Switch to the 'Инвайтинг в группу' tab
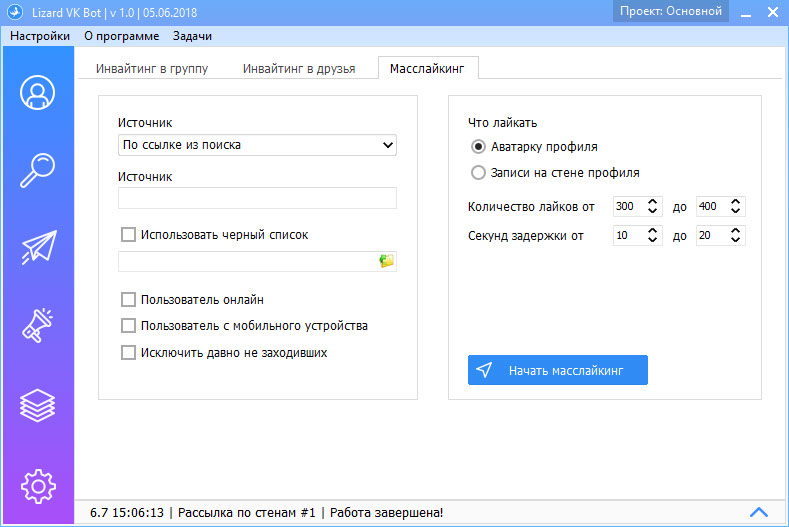This screenshot has height=527, width=789. tap(152, 69)
